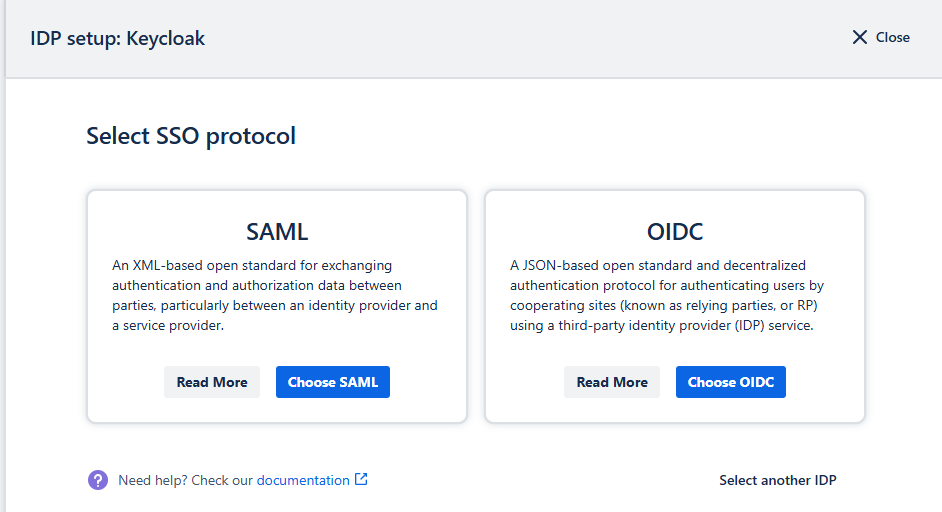Click the IDP setup: Keycloak title
Viewport: 942px width, 512px height.
pyautogui.click(x=118, y=38)
